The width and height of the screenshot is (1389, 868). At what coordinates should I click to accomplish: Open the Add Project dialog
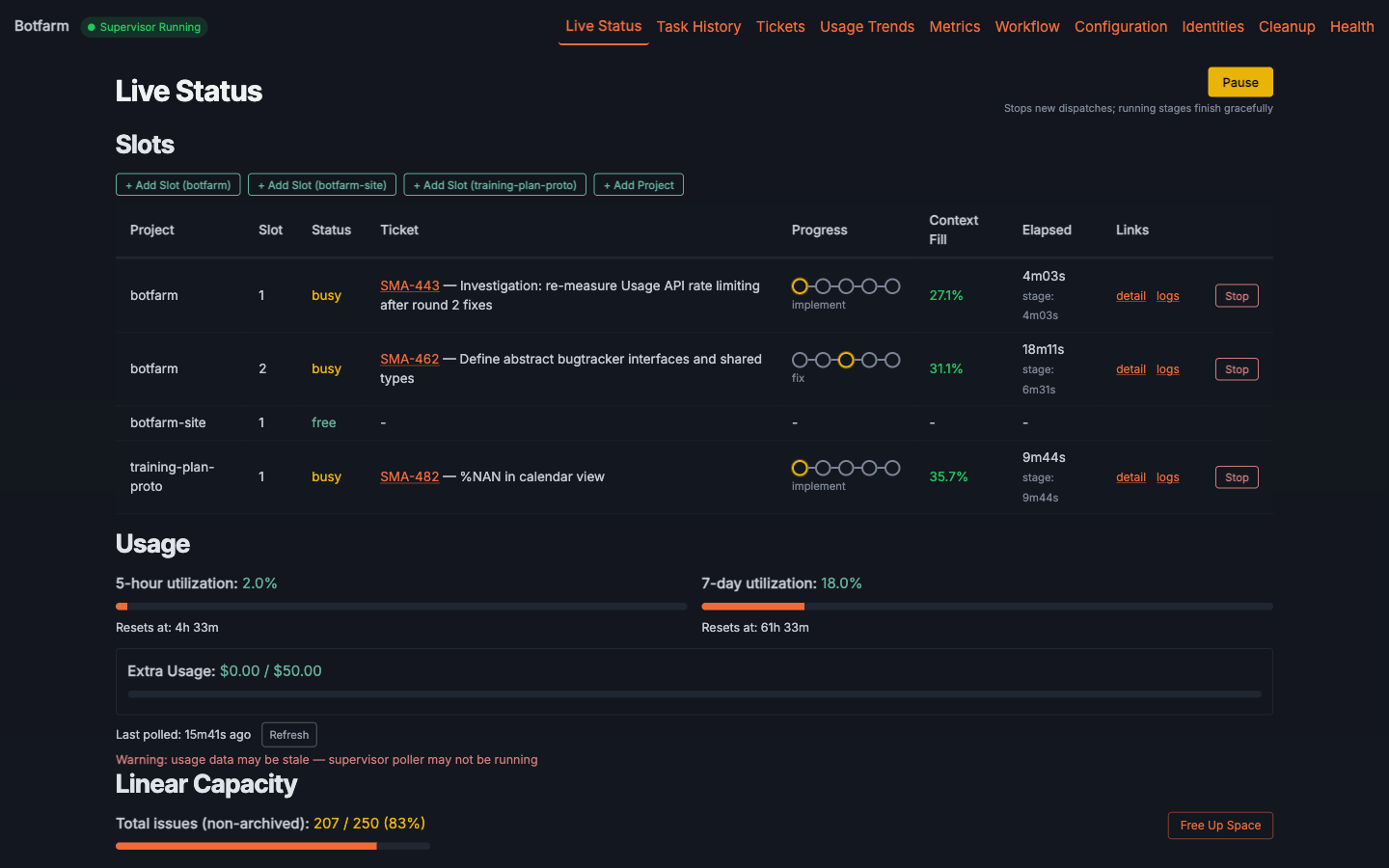coord(639,184)
